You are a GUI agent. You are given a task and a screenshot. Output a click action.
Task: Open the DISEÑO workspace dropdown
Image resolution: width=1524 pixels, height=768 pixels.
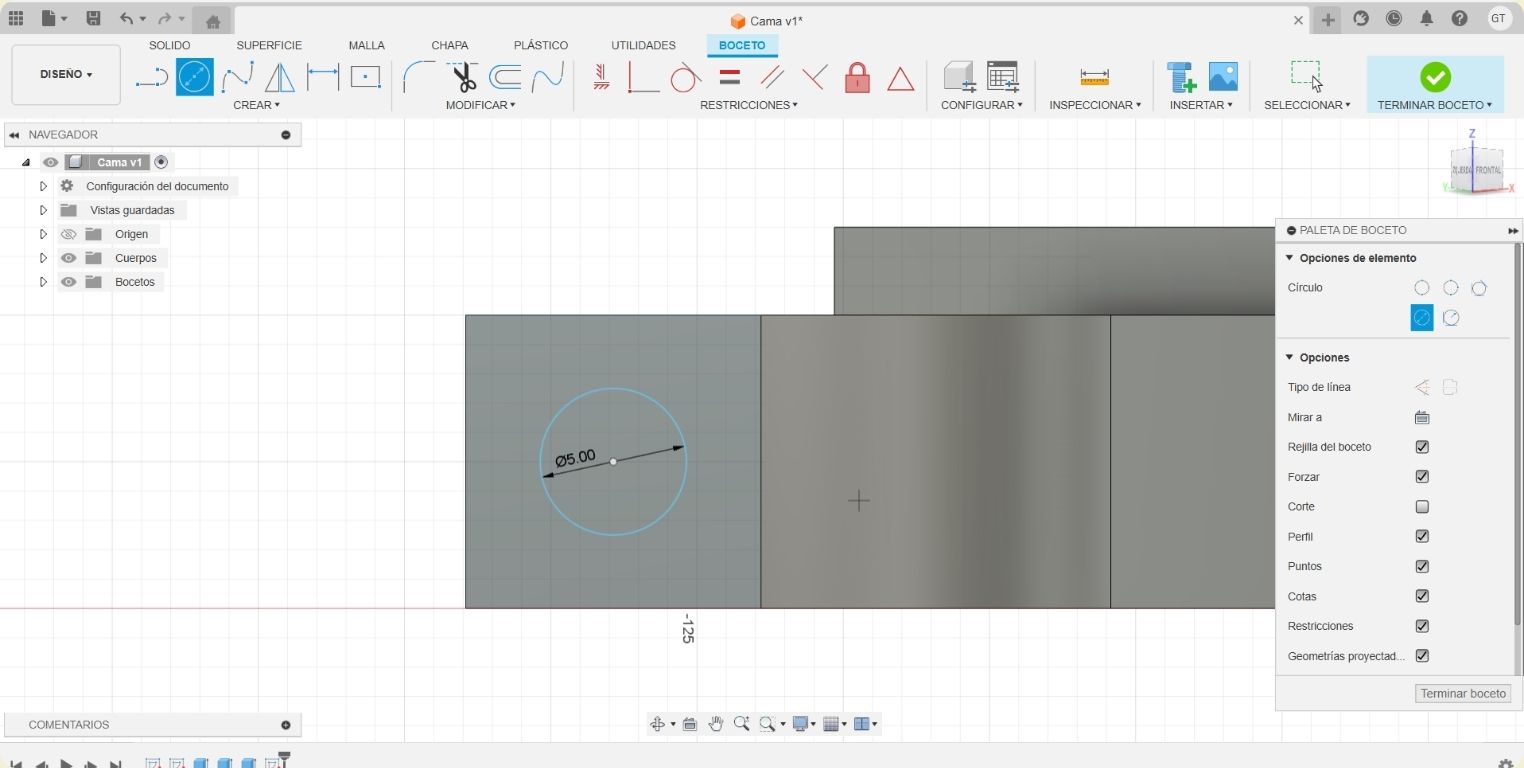click(x=66, y=75)
